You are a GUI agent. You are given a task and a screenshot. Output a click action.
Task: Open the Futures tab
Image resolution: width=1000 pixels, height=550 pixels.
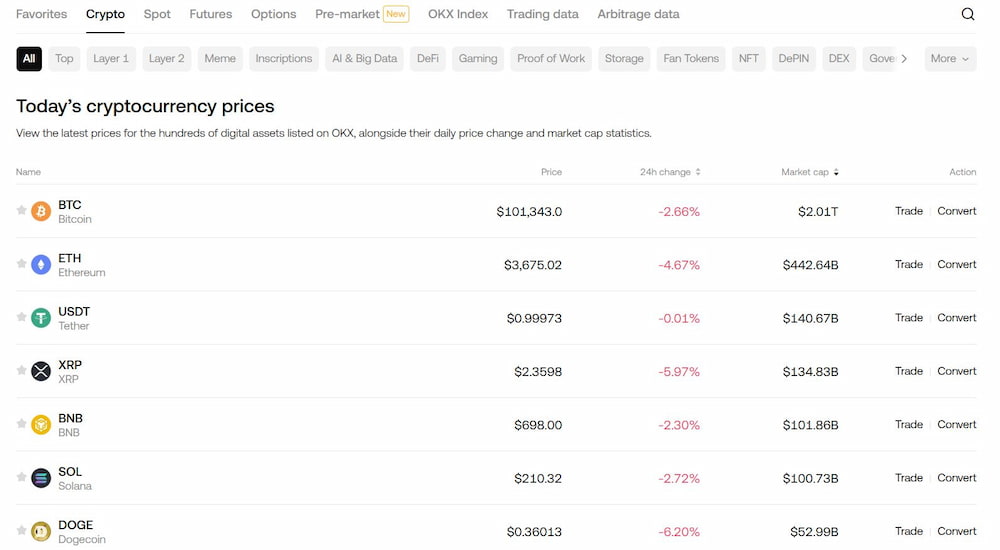tap(210, 14)
